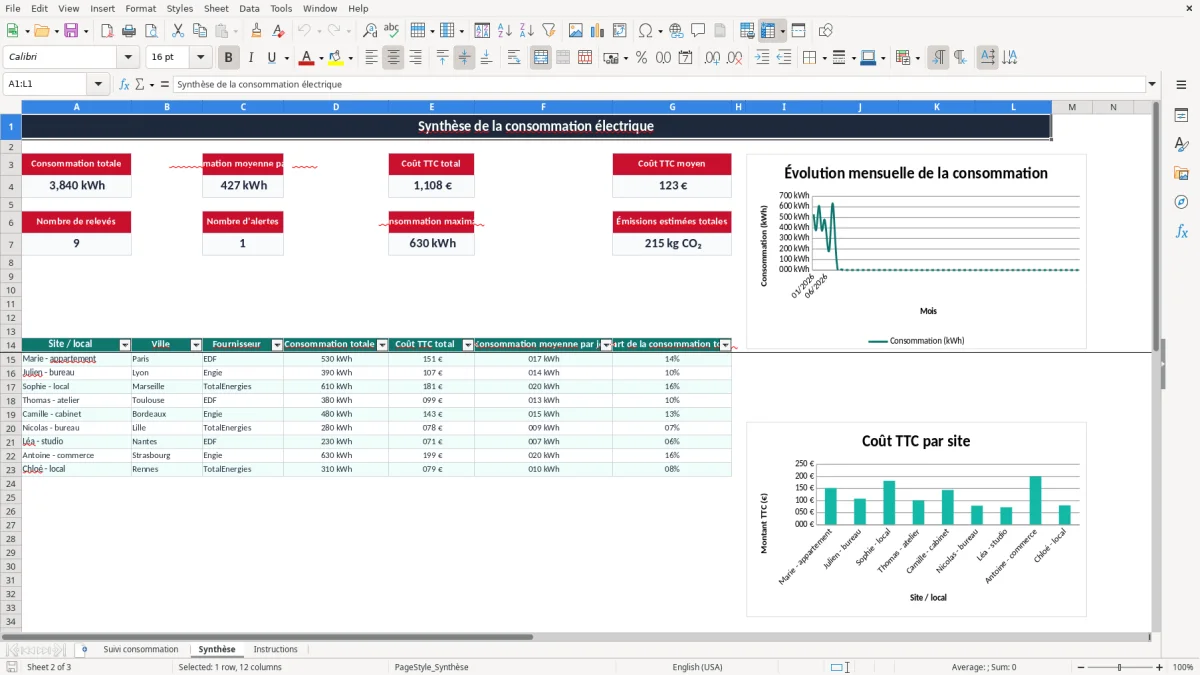Toggle AutoFilter funnel button

(549, 31)
